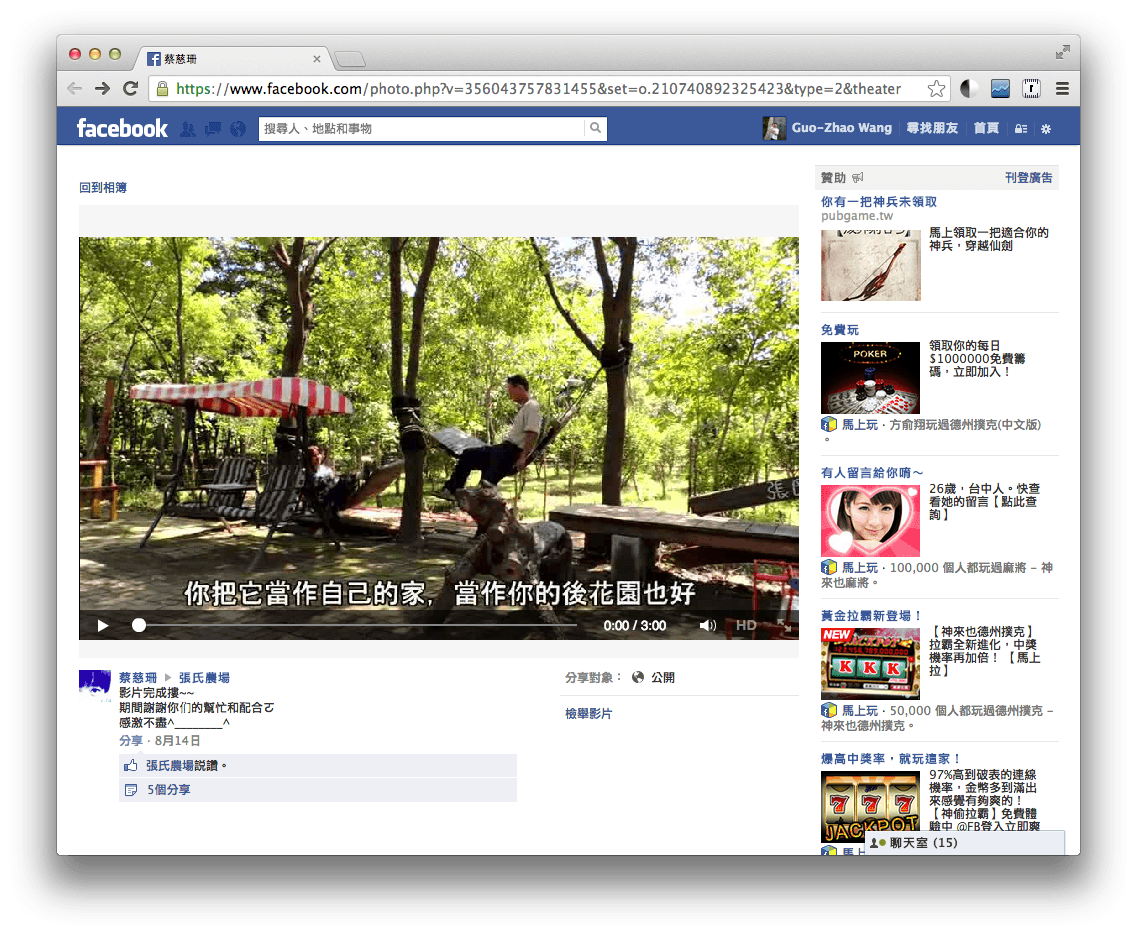Screen dimensions: 1137x934
Task: Focus the Facebook search input field
Action: [420, 129]
